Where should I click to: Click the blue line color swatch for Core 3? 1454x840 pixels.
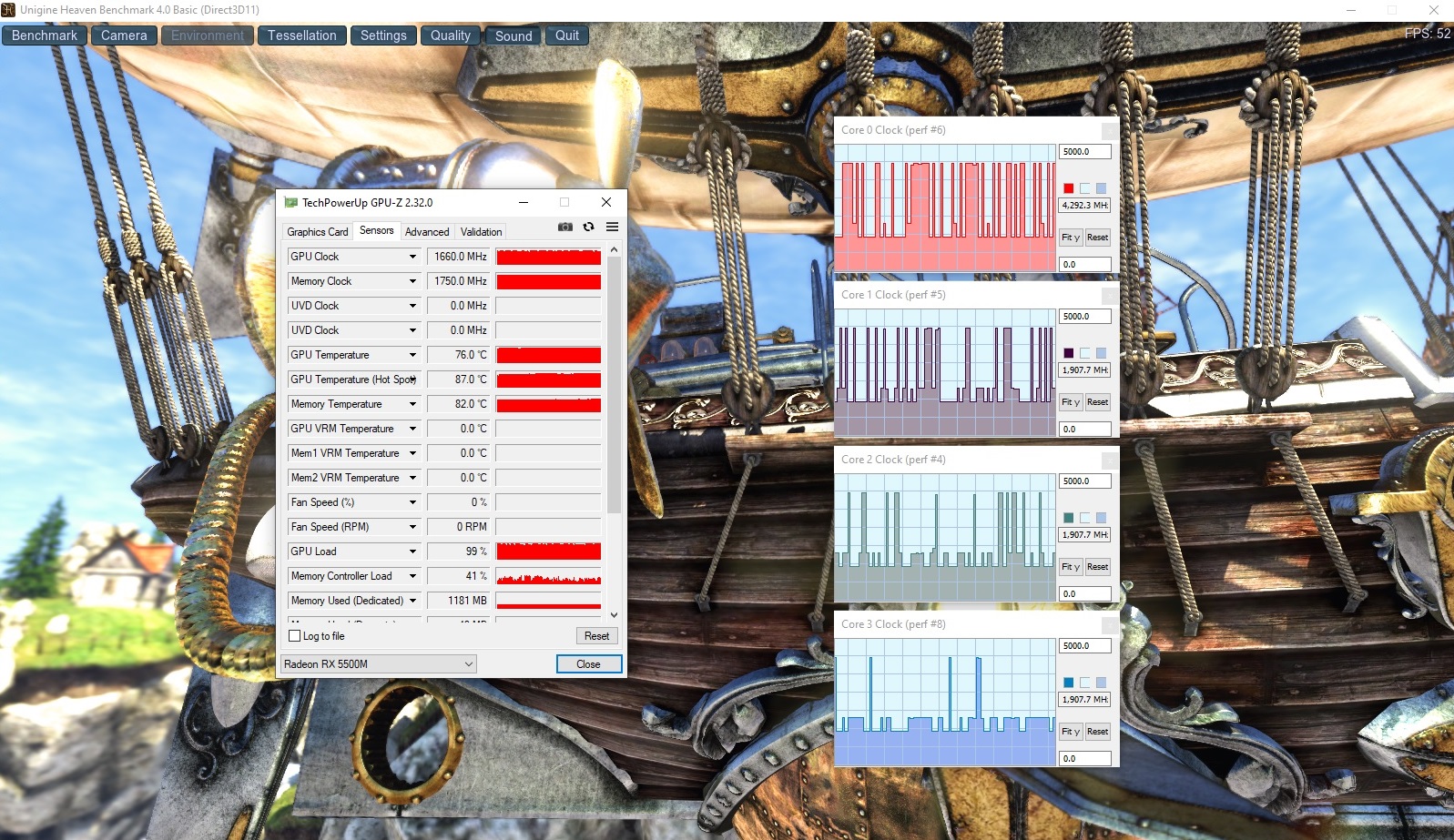[1069, 683]
